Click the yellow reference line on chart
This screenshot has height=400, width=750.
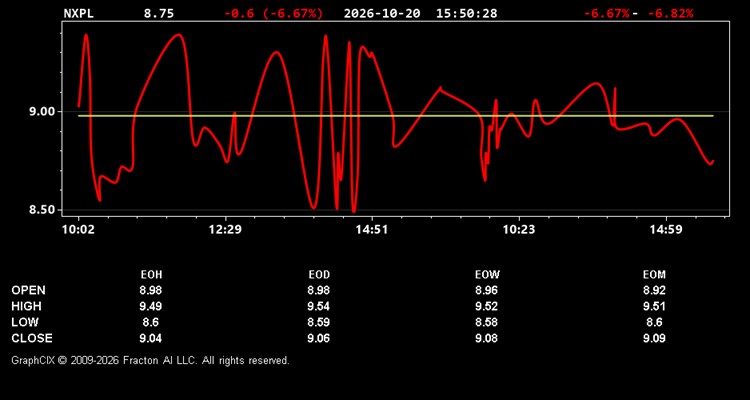[396, 116]
